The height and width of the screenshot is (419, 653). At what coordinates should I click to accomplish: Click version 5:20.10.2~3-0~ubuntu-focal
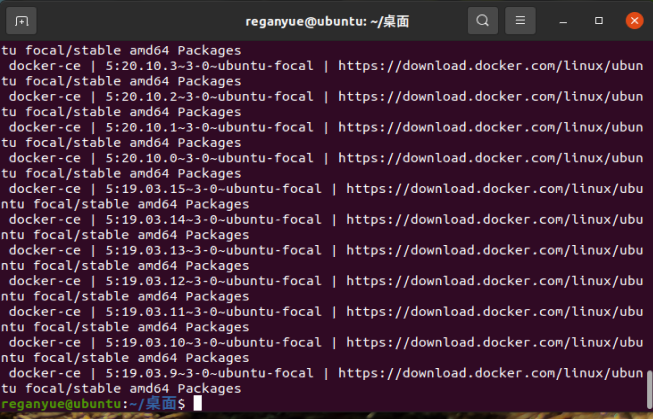[x=209, y=97]
